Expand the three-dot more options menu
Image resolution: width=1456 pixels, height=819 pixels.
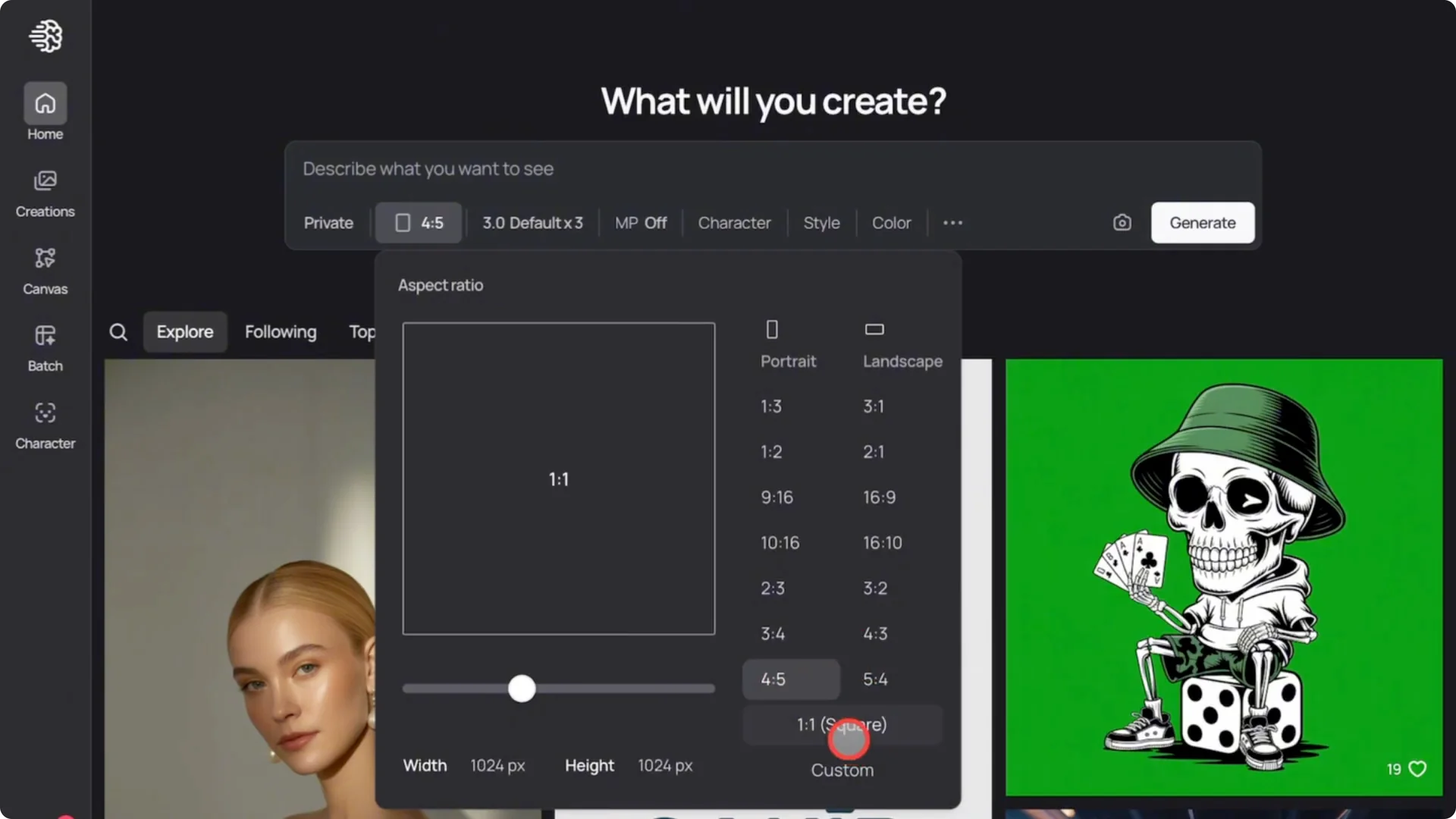click(x=952, y=222)
